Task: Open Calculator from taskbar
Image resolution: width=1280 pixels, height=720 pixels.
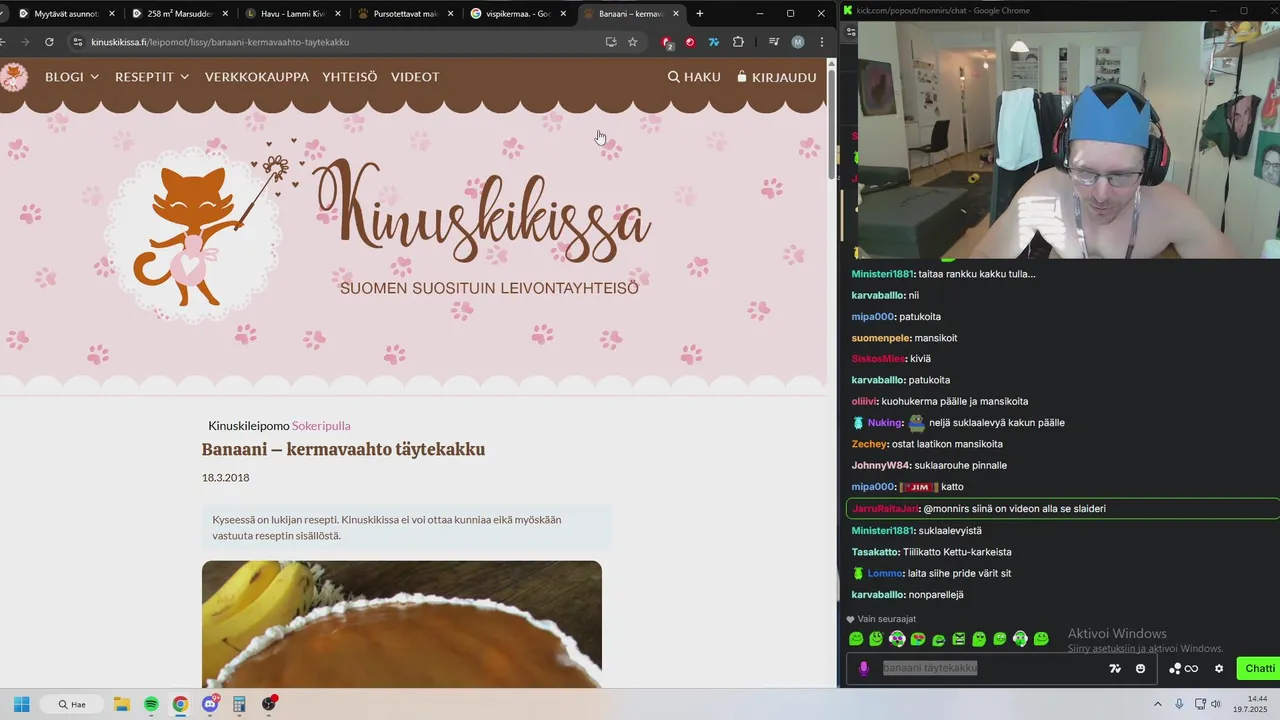Action: coord(240,704)
